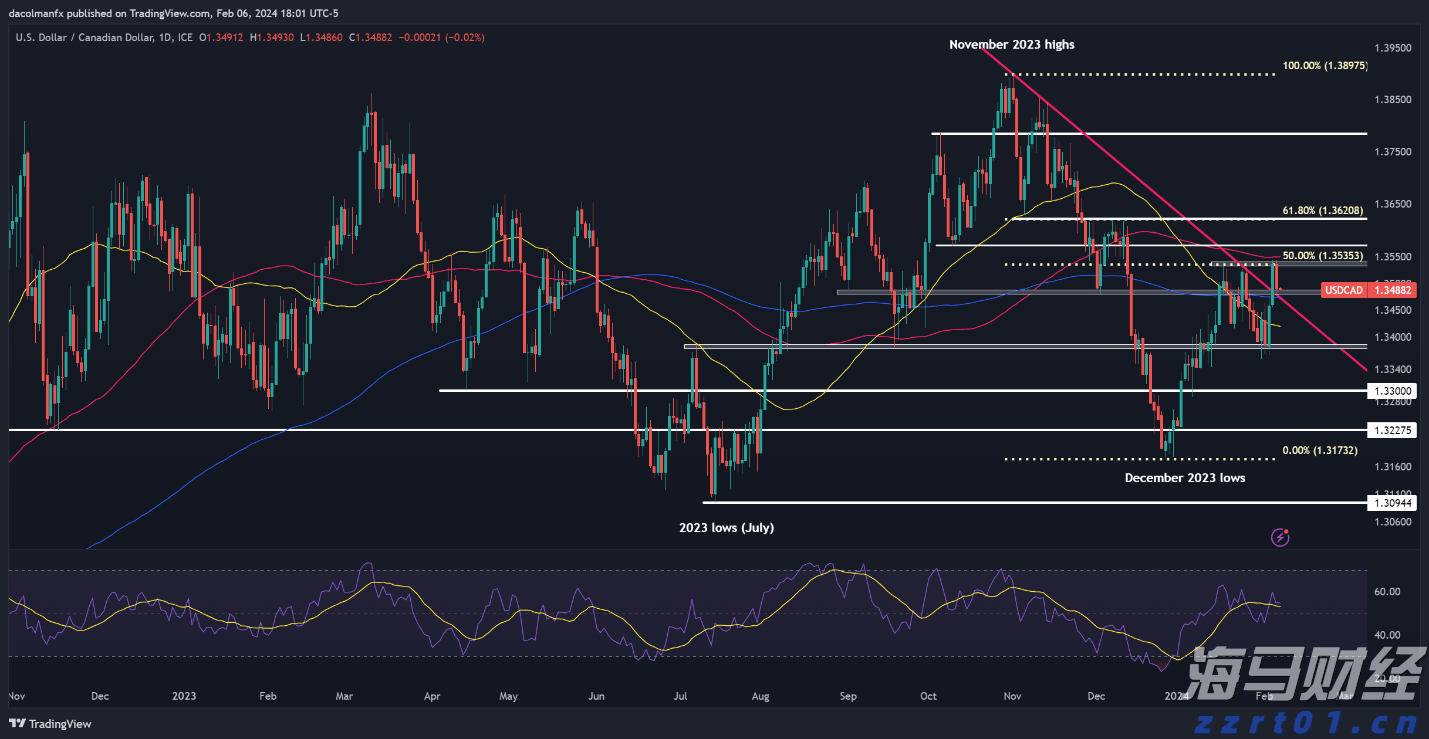Click the Jun label on time axis
The width and height of the screenshot is (1429, 739).
(599, 694)
